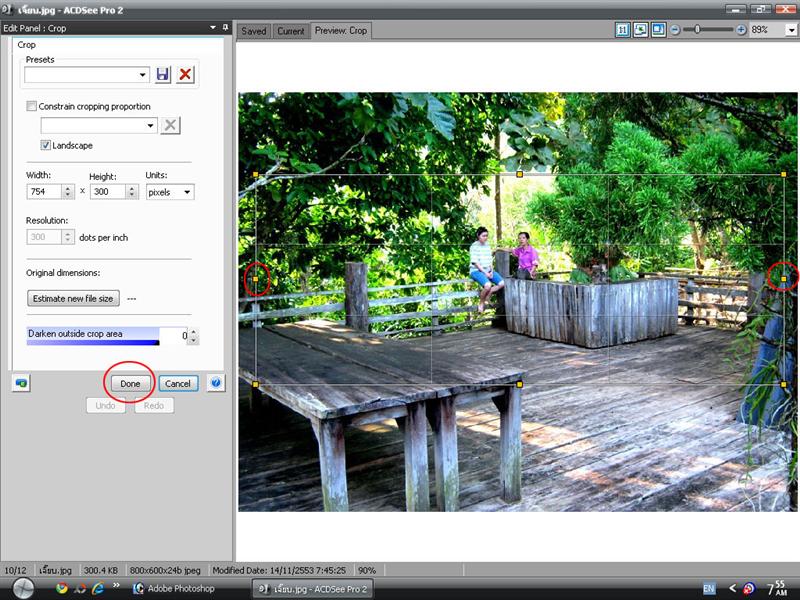Screen dimensions: 800x600
Task: Open the Presets dropdown list
Action: (143, 74)
